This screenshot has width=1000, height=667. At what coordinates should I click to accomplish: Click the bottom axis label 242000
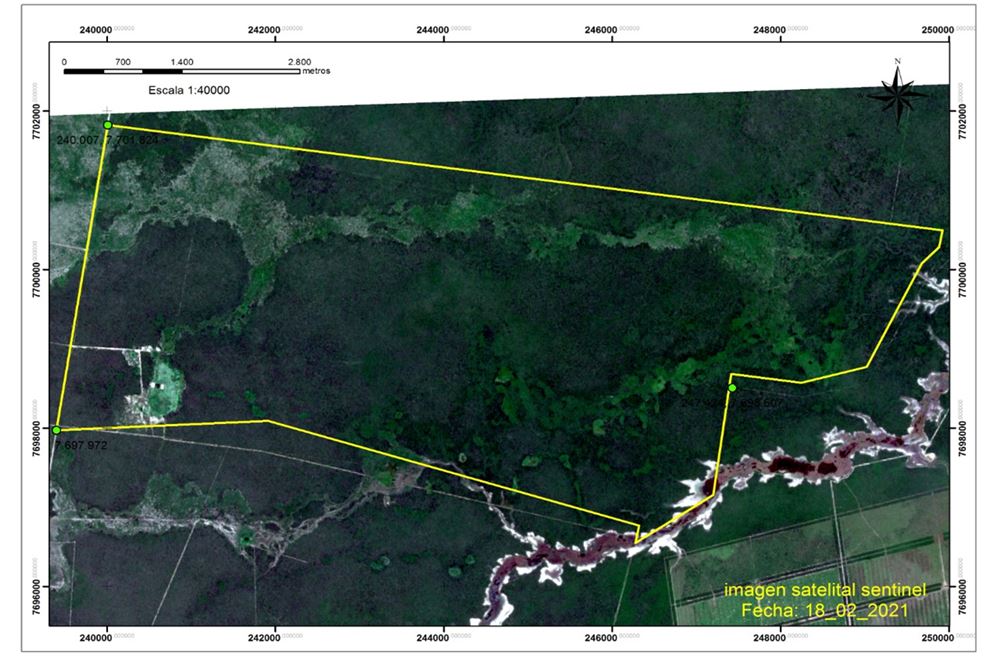tap(263, 638)
